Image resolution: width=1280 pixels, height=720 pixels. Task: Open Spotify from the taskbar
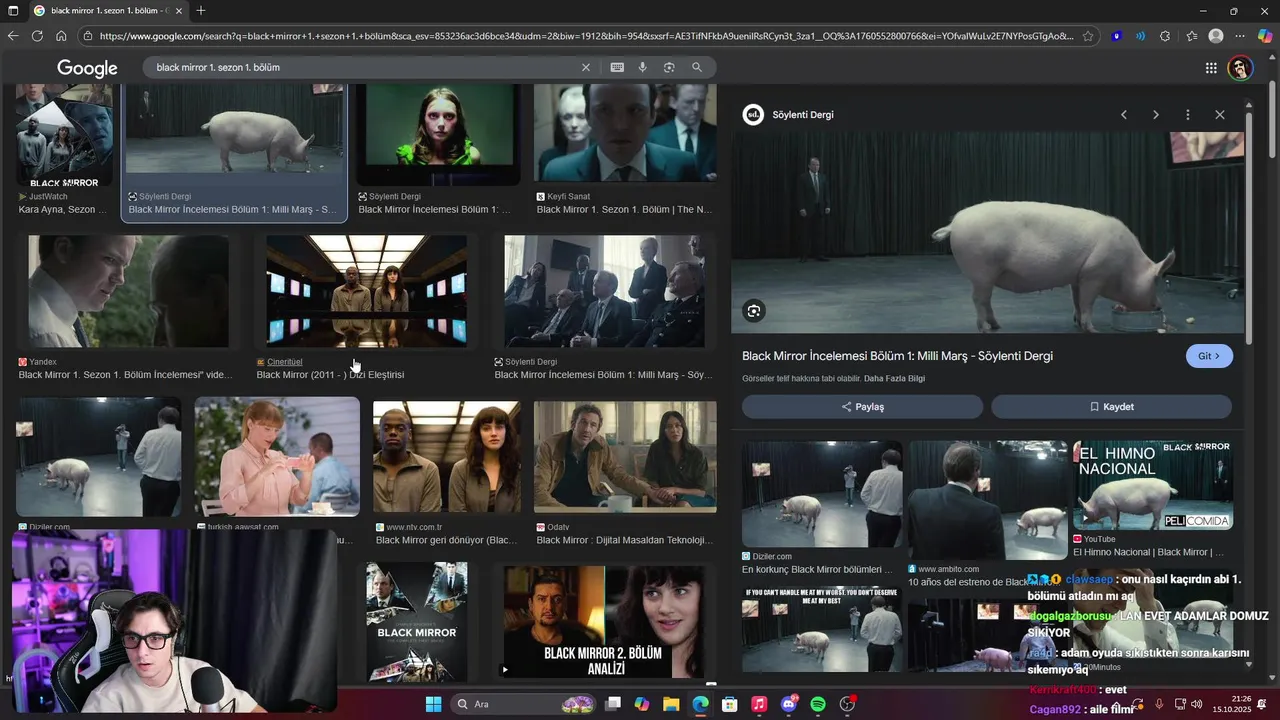pyautogui.click(x=818, y=704)
